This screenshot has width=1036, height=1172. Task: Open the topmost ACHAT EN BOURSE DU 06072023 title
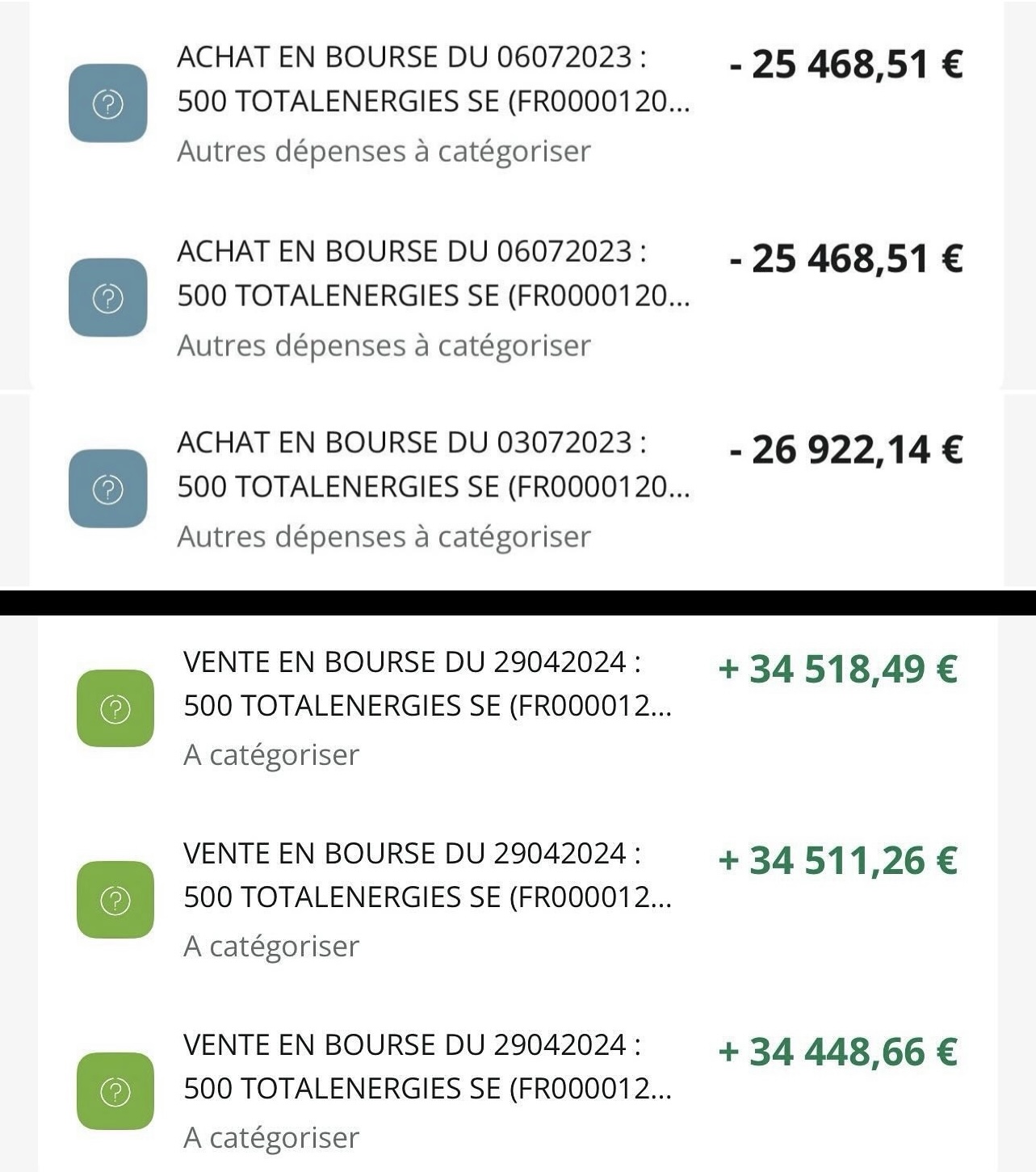tap(412, 57)
